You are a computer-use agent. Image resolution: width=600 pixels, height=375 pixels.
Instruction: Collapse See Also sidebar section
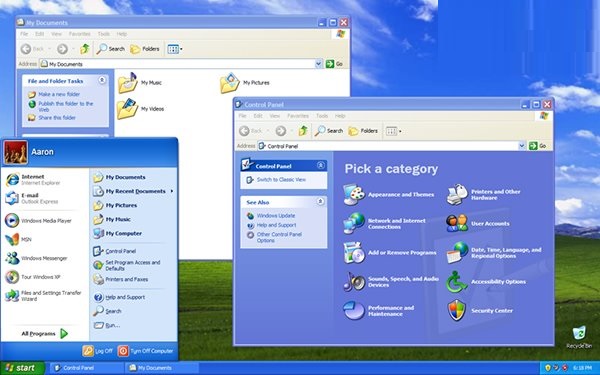(321, 201)
